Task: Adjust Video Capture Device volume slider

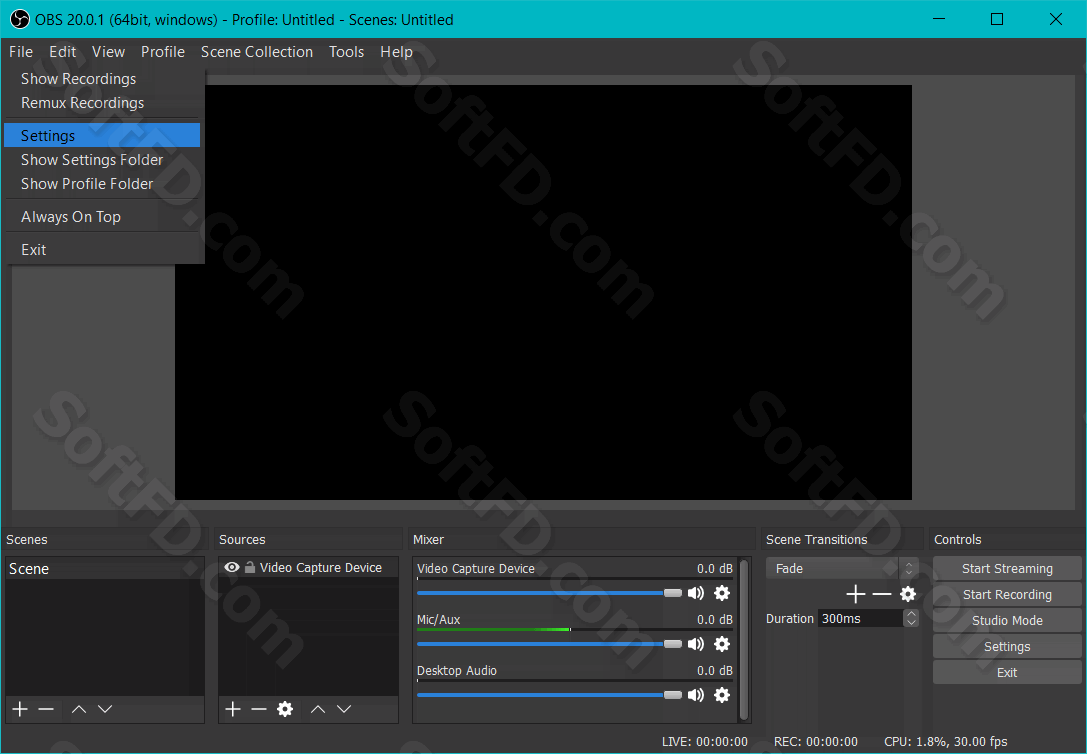Action: (x=549, y=593)
